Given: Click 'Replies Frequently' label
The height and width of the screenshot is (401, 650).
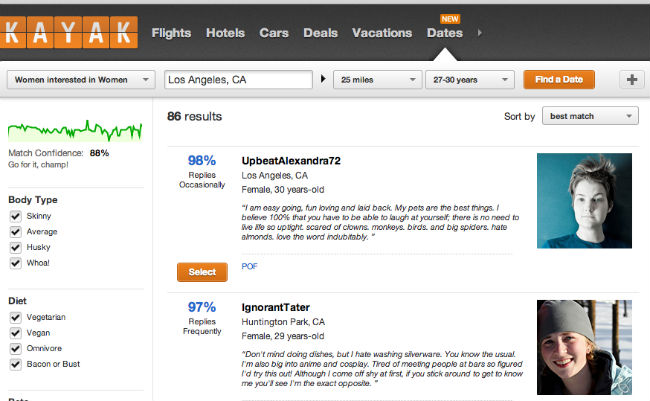Looking at the screenshot, I should 202,326.
